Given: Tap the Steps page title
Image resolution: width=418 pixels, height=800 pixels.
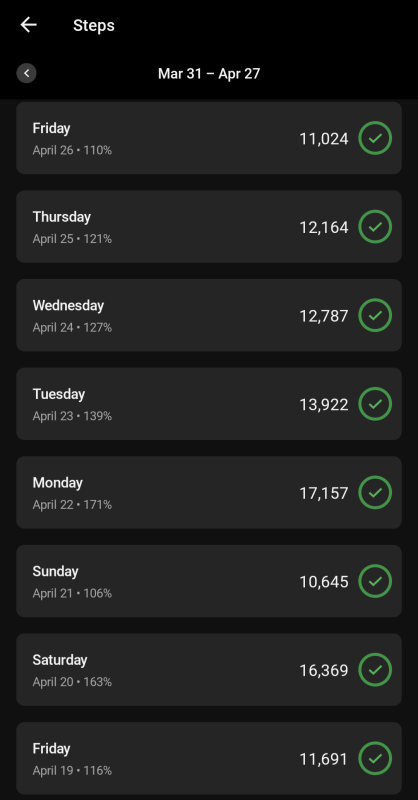Looking at the screenshot, I should [x=93, y=26].
